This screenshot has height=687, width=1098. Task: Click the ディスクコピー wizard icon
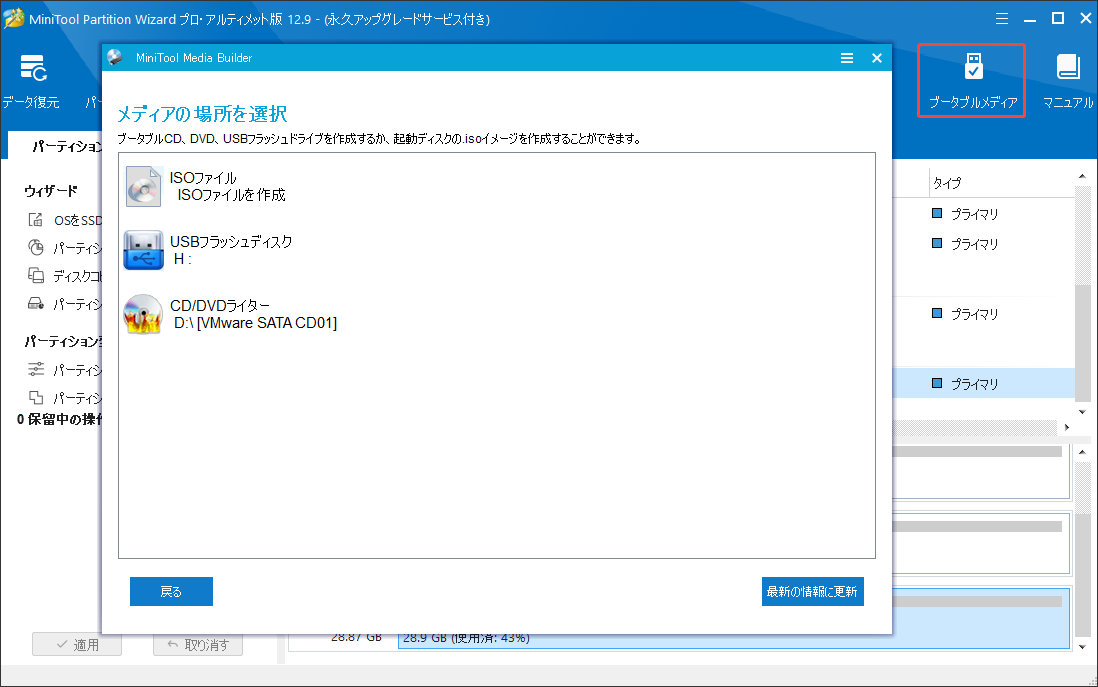(x=35, y=276)
